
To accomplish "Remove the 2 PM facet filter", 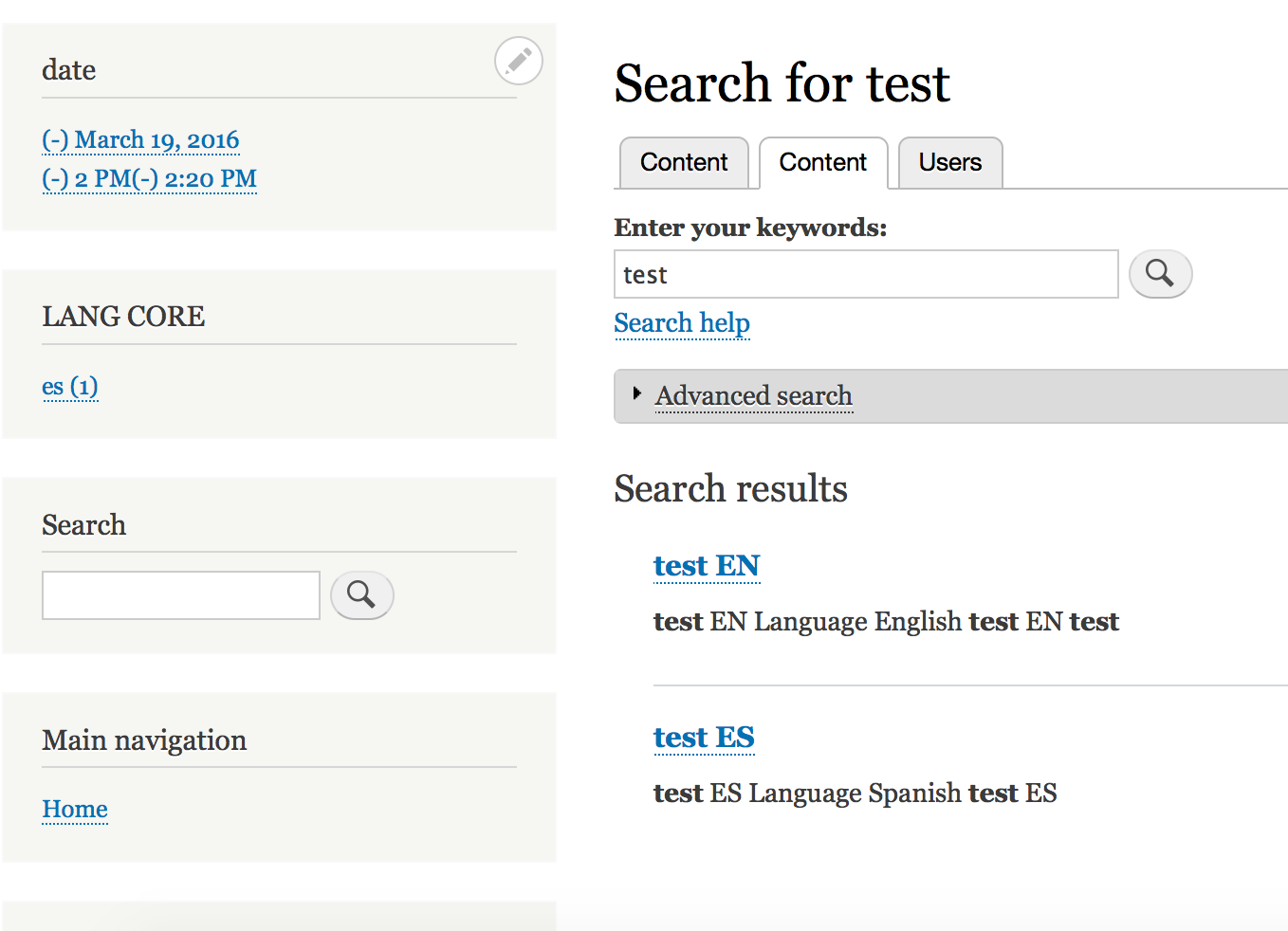I will [86, 179].
